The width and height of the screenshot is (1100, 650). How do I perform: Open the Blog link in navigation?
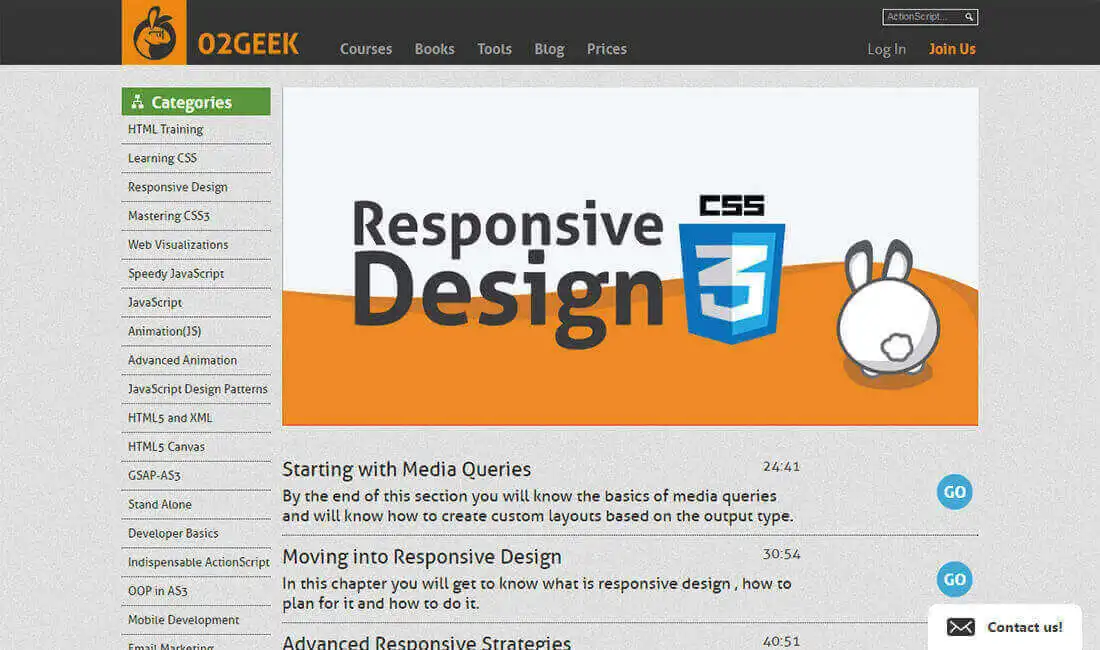549,49
